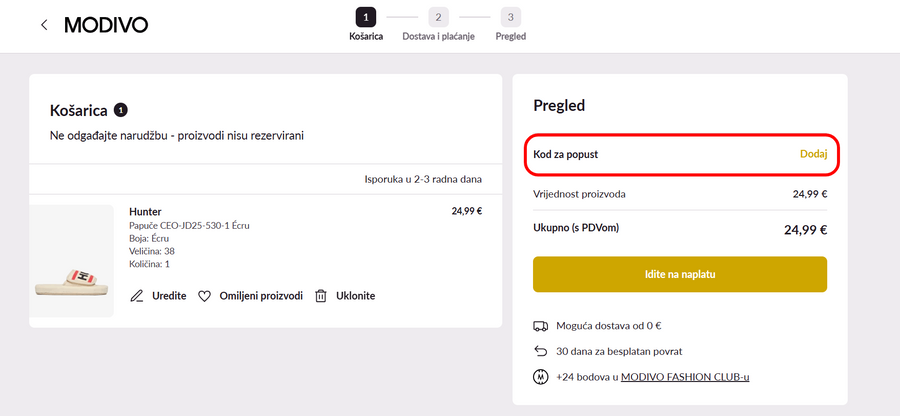This screenshot has width=900, height=416.
Task: Click the heart favorites icon
Action: pos(204,296)
